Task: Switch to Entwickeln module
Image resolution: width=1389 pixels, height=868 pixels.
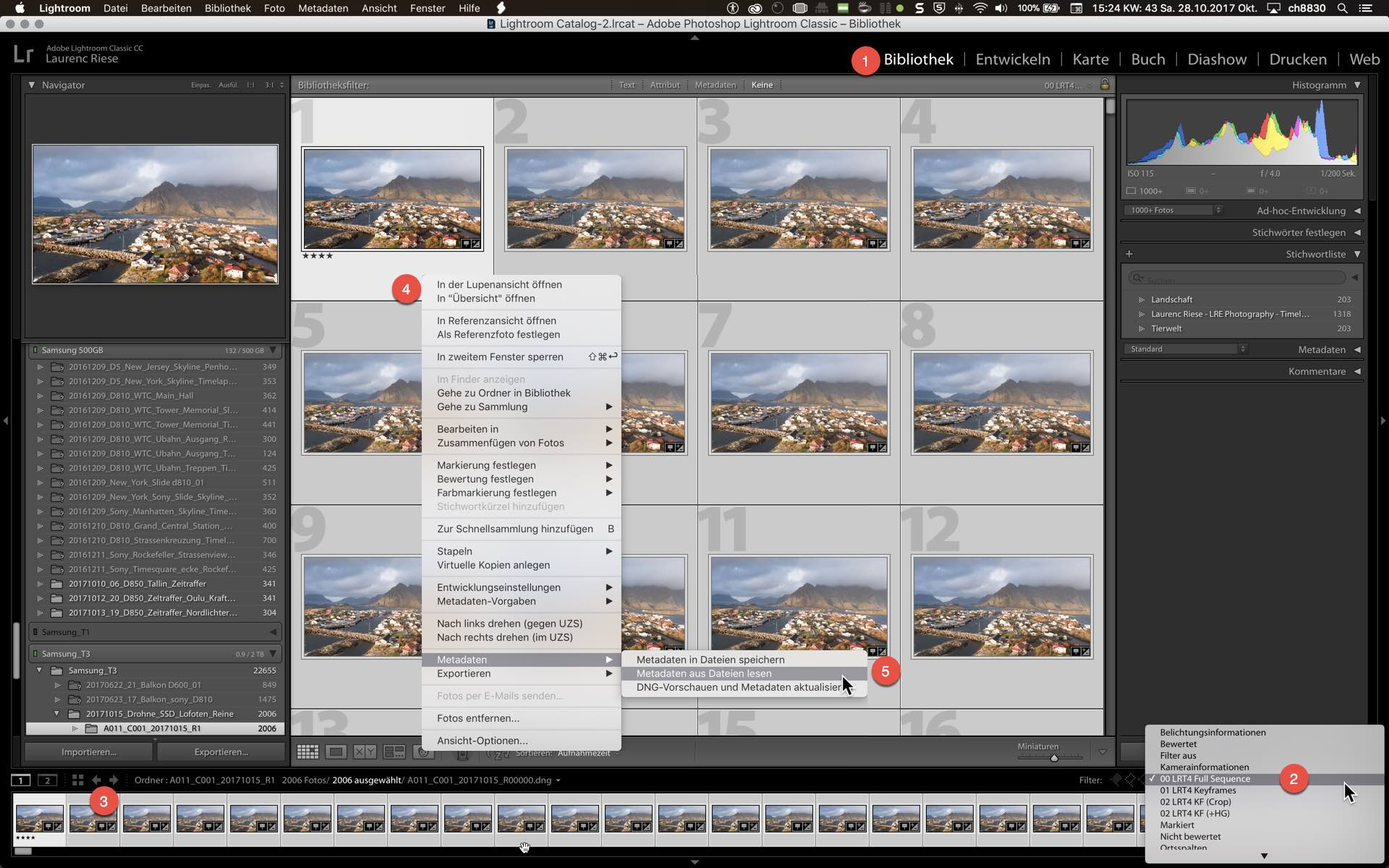Action: click(1013, 59)
